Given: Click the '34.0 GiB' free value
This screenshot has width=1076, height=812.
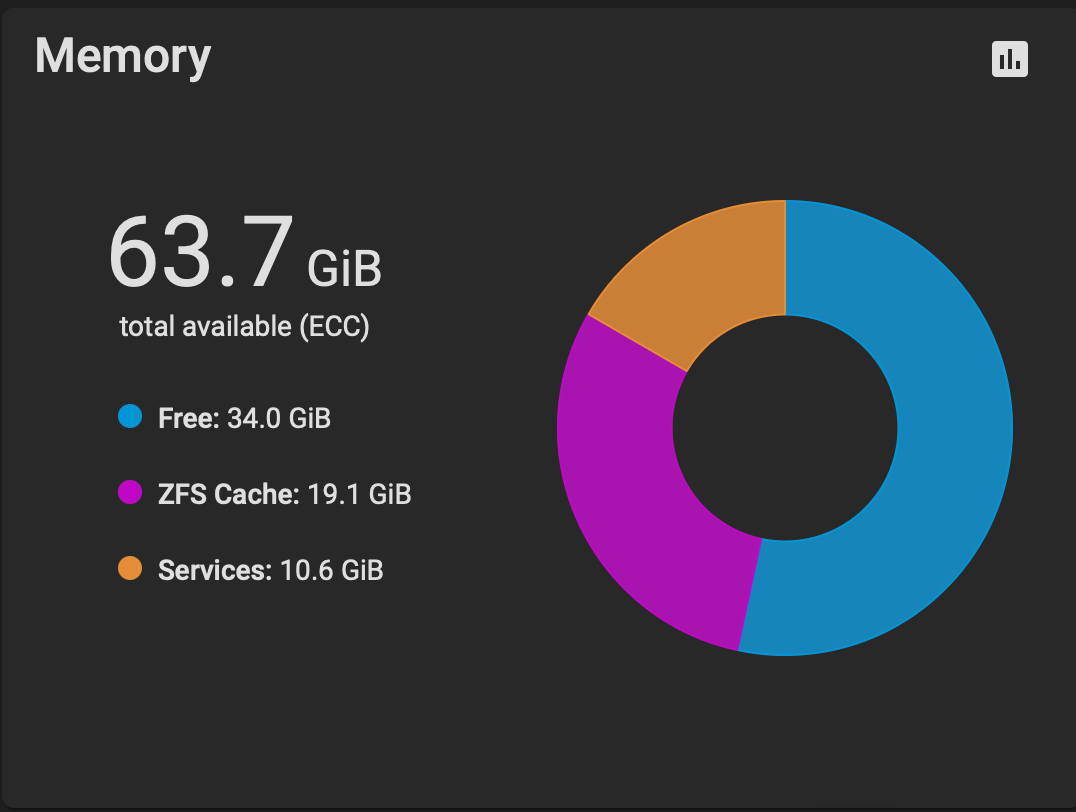Looking at the screenshot, I should [279, 418].
